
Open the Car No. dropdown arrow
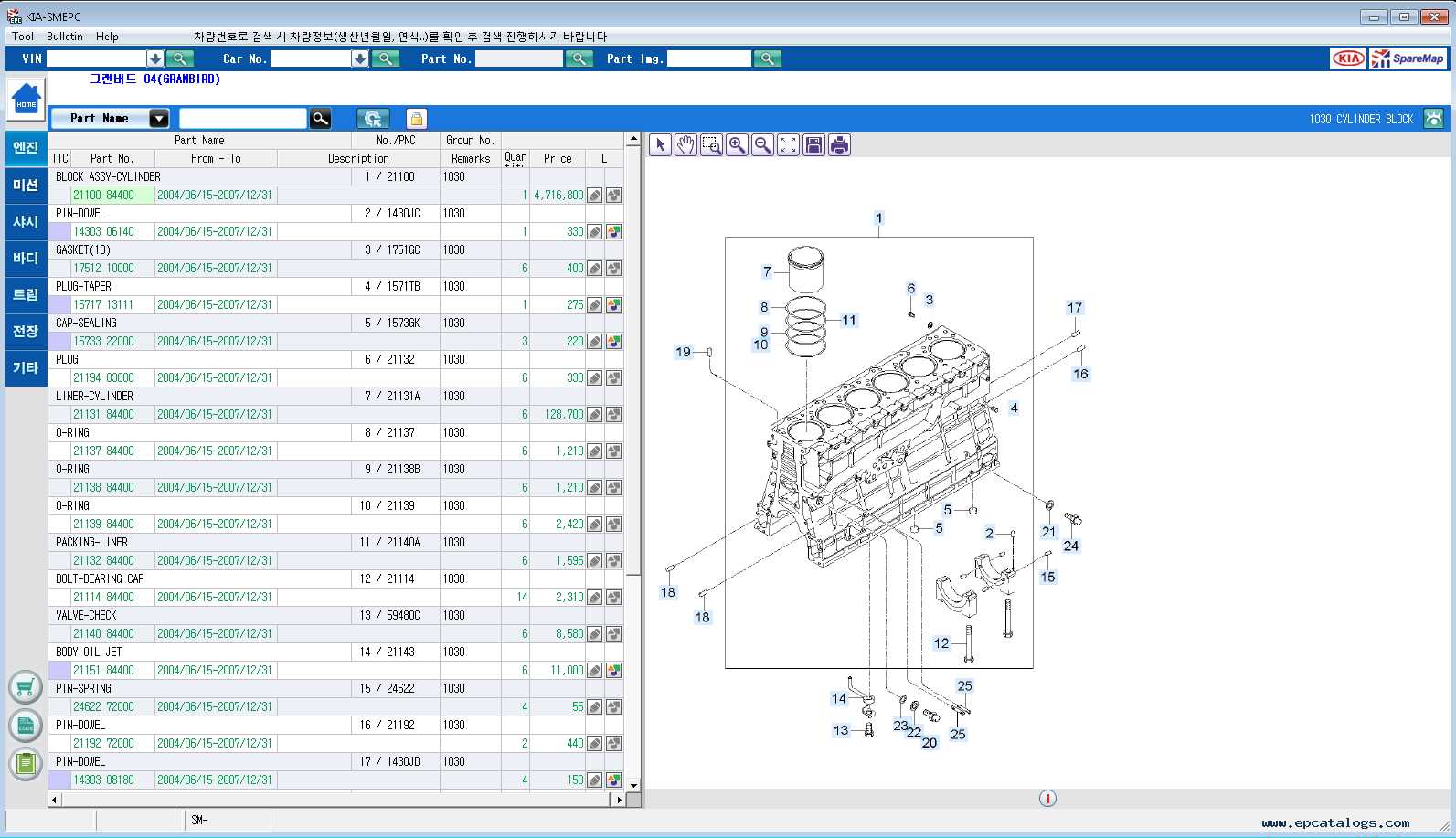tap(360, 58)
